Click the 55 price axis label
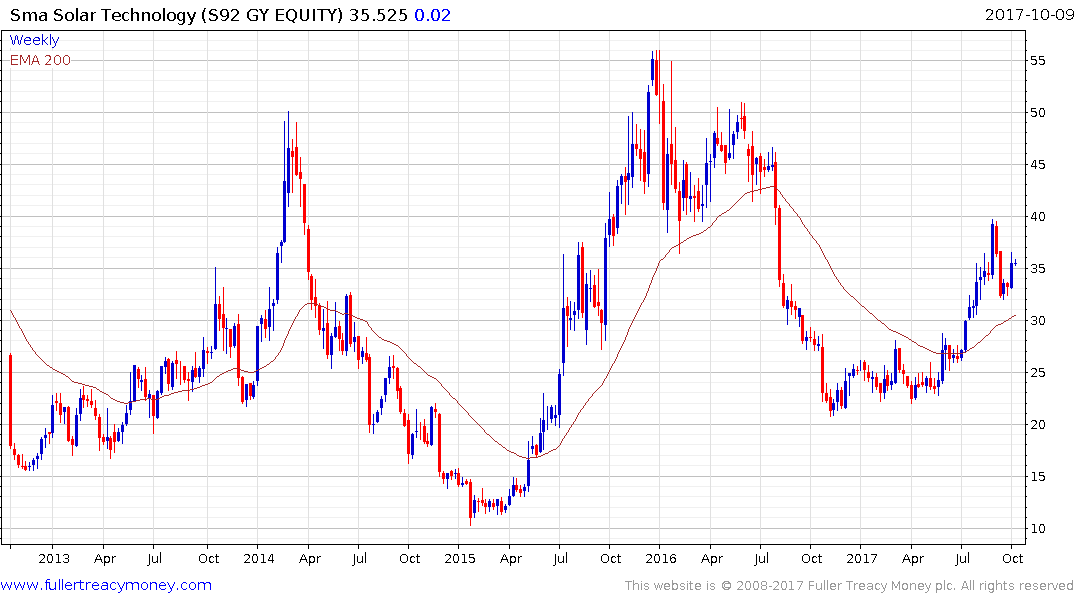Image resolution: width=1075 pixels, height=600 pixels. [1037, 60]
